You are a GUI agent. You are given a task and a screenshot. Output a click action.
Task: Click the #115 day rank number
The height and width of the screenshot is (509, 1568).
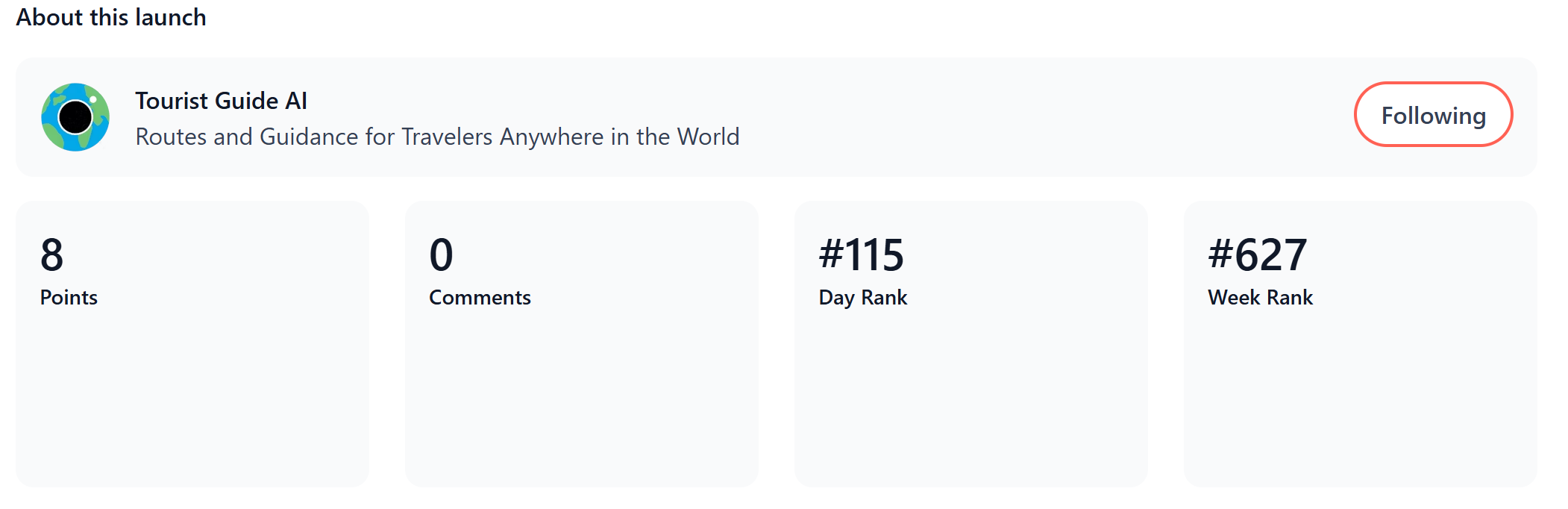click(x=861, y=254)
